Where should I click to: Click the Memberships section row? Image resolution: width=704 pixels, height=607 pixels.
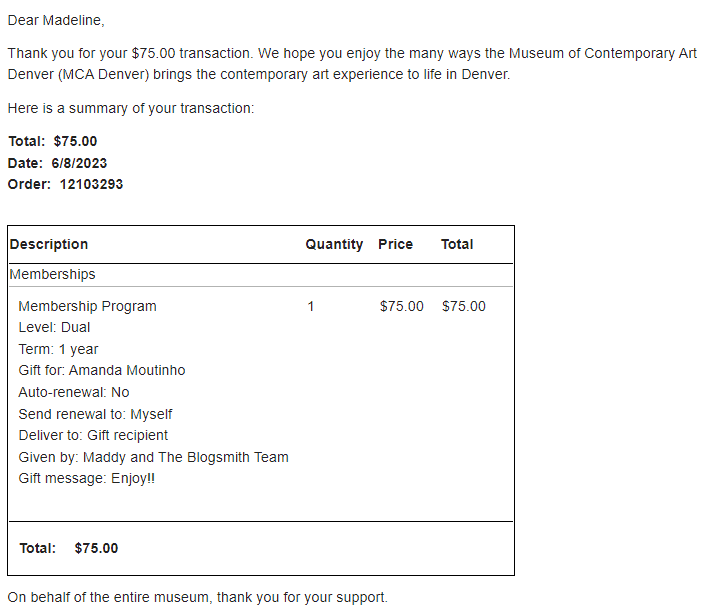pos(261,274)
